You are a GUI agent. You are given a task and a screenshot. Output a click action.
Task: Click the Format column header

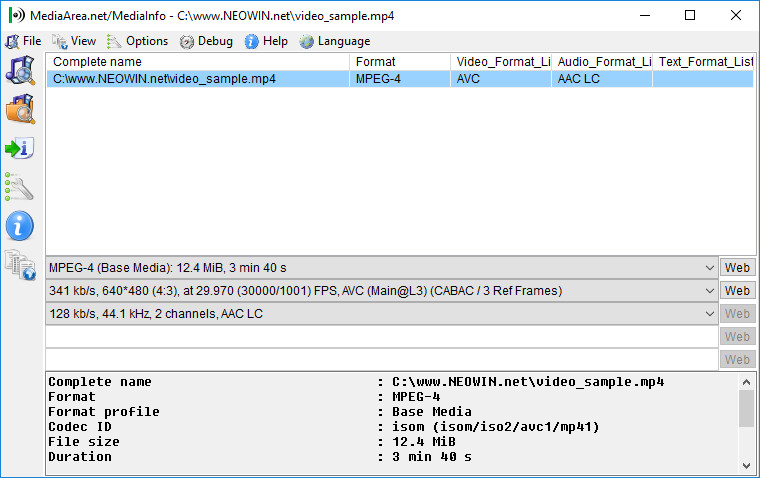pos(400,62)
